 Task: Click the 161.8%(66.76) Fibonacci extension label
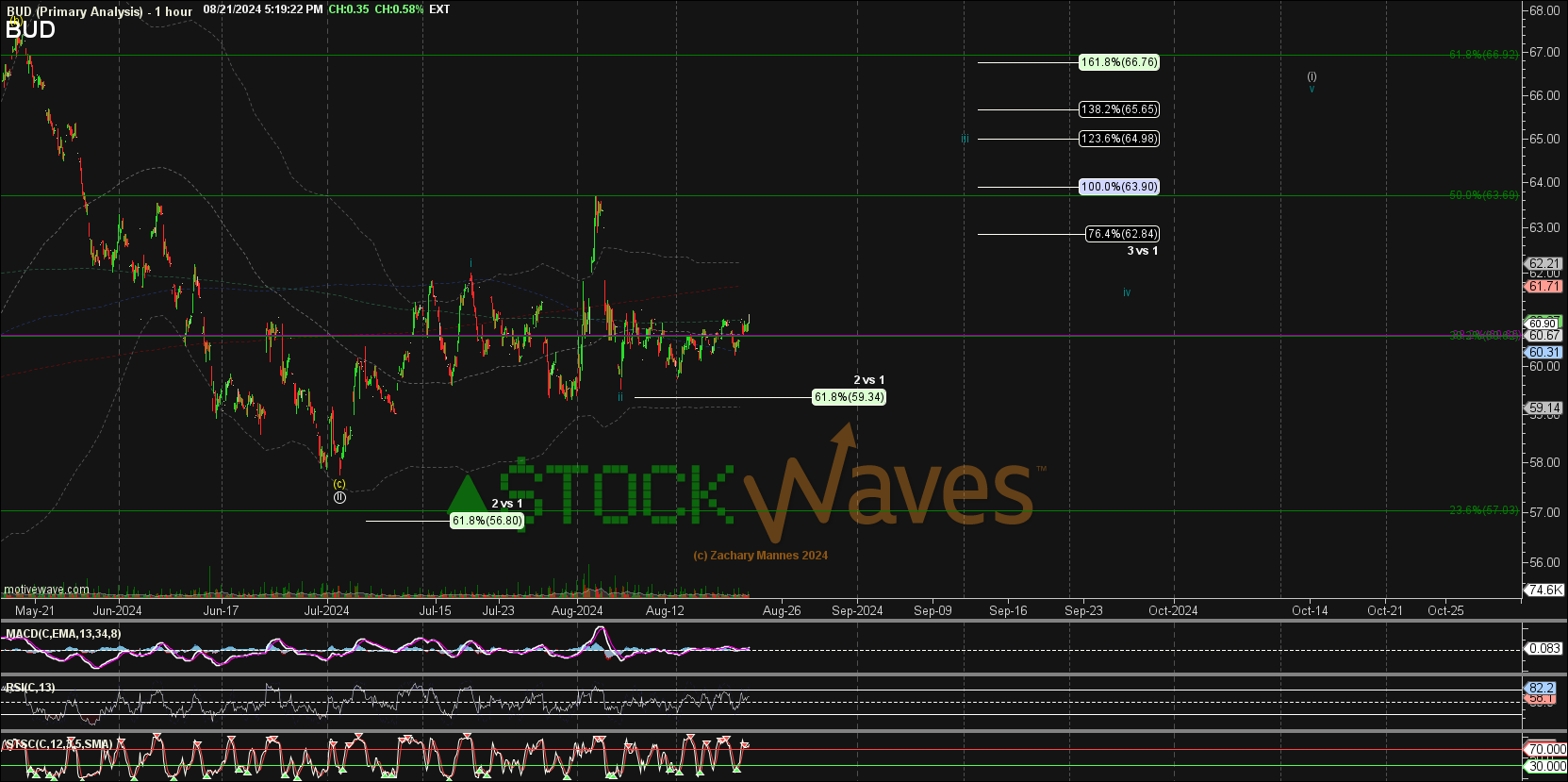click(1119, 62)
